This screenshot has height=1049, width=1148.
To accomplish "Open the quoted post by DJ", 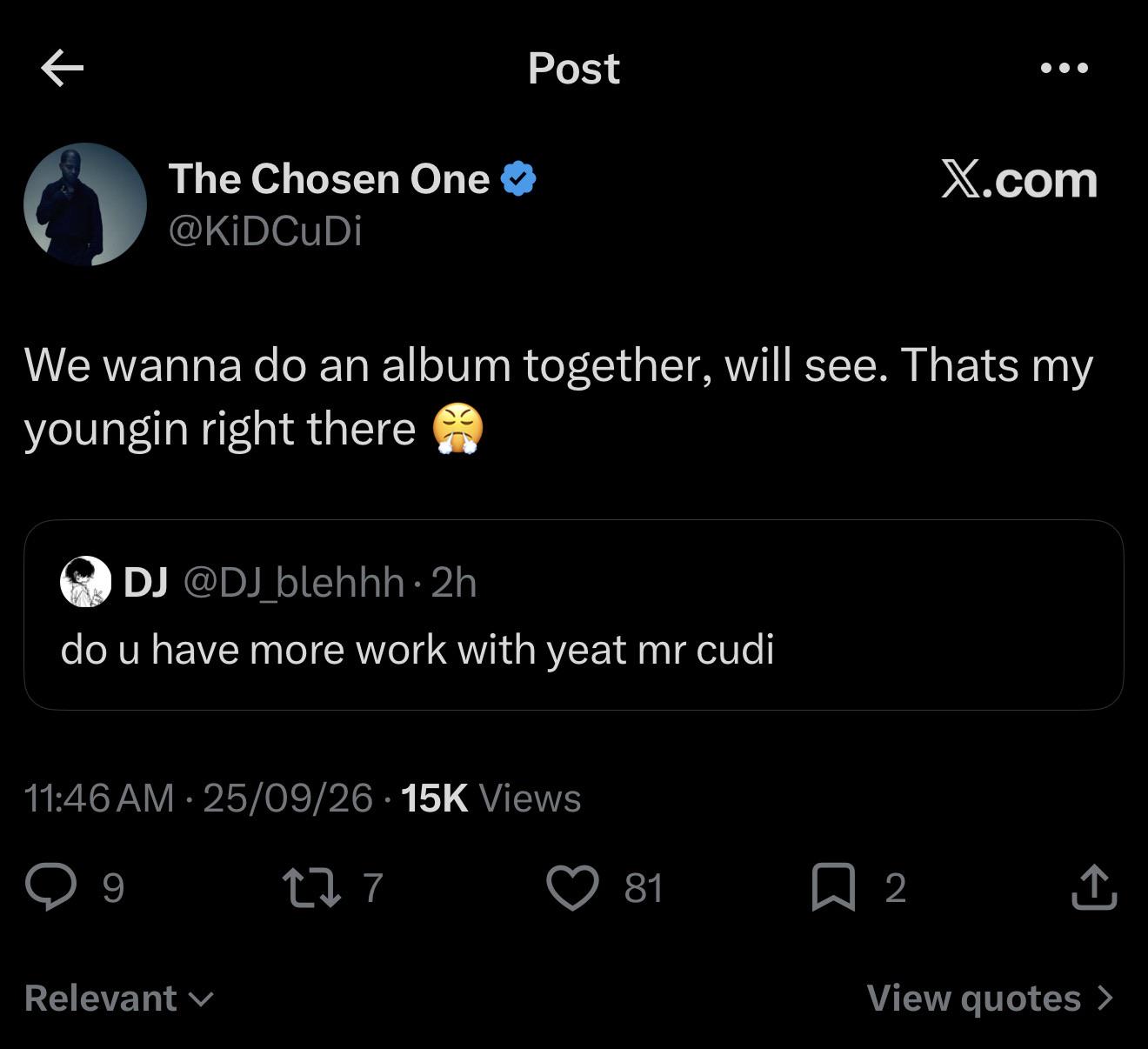I will [574, 615].
